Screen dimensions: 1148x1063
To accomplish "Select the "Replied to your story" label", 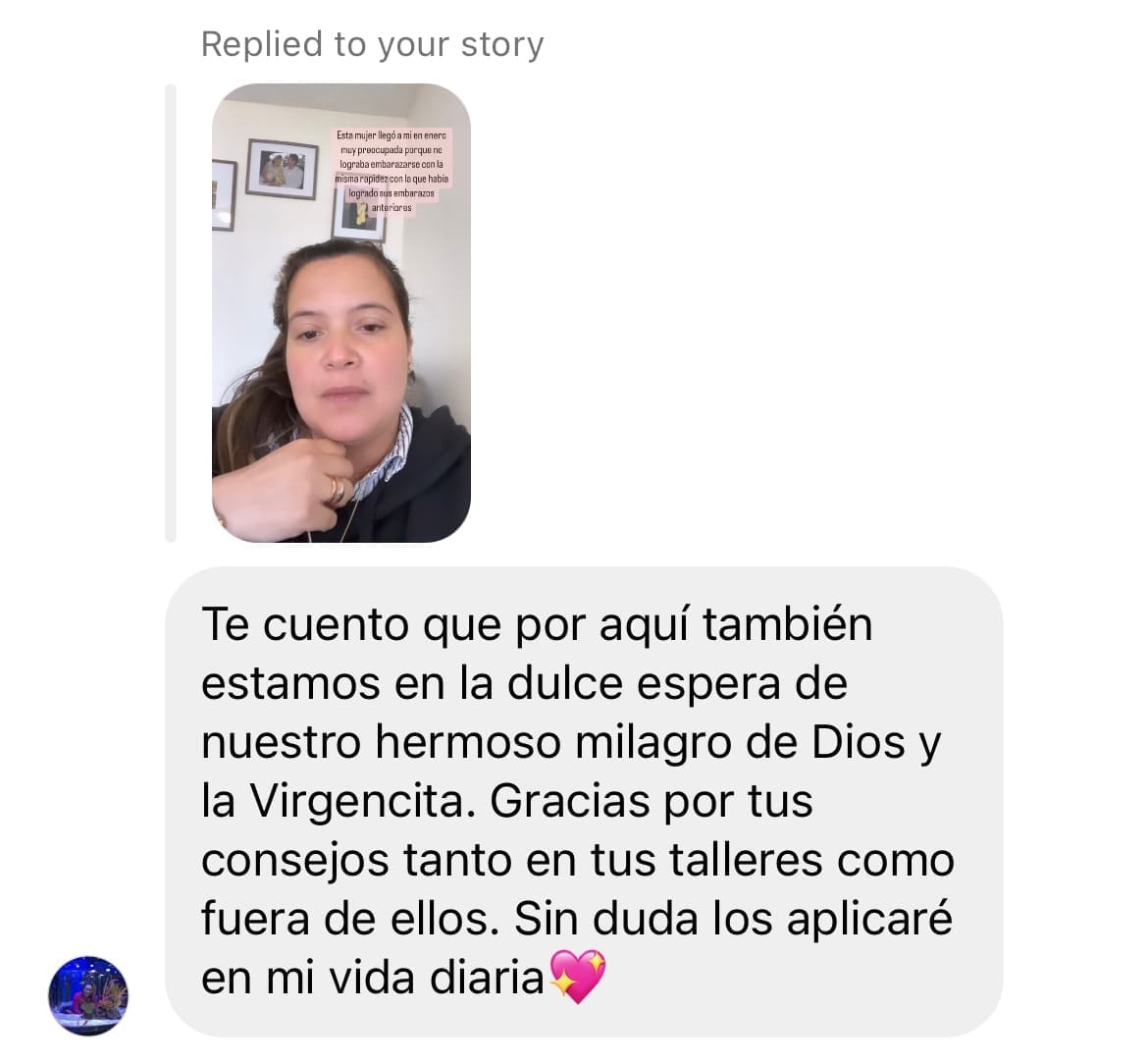I will tap(372, 44).
